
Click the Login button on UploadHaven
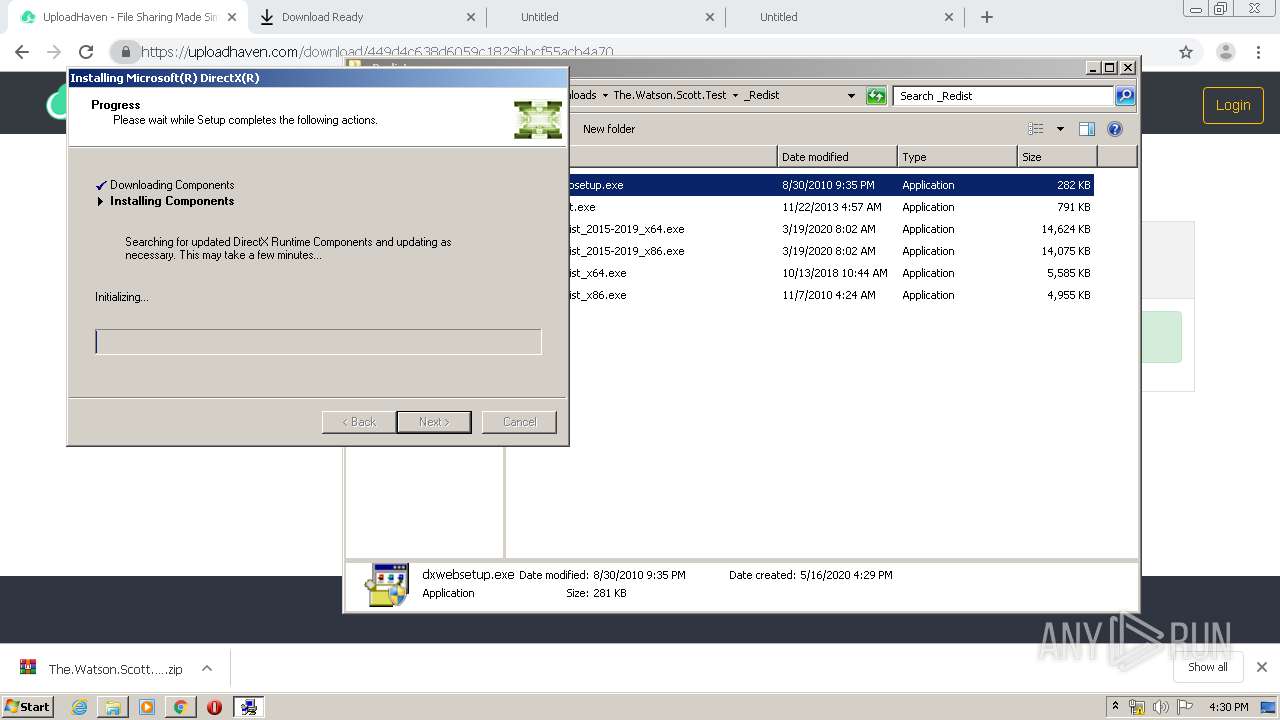pos(1232,105)
